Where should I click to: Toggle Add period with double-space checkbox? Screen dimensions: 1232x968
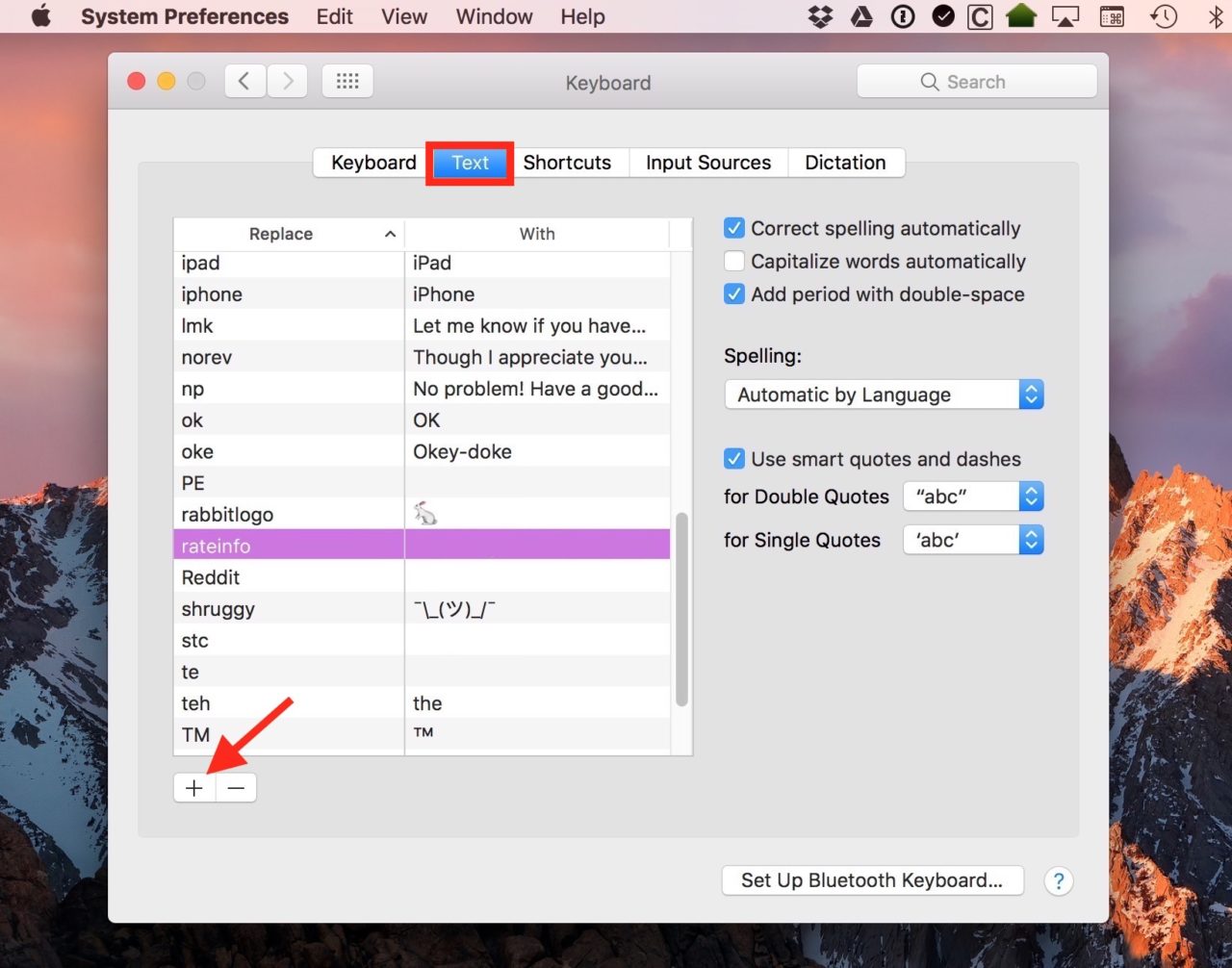click(x=734, y=293)
